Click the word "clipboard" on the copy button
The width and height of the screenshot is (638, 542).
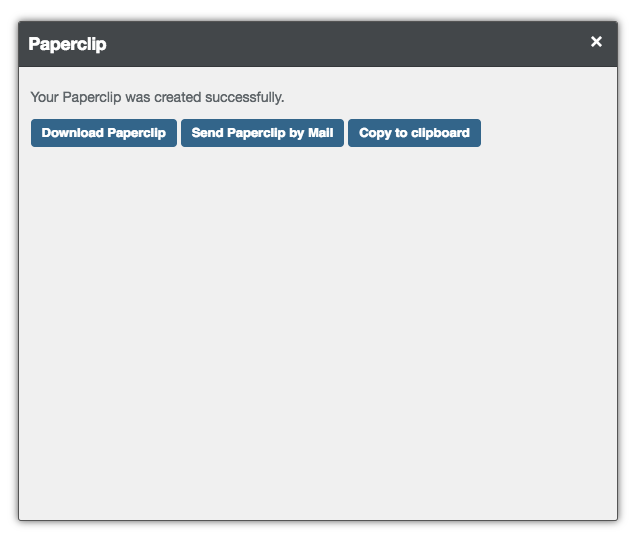pos(441,133)
